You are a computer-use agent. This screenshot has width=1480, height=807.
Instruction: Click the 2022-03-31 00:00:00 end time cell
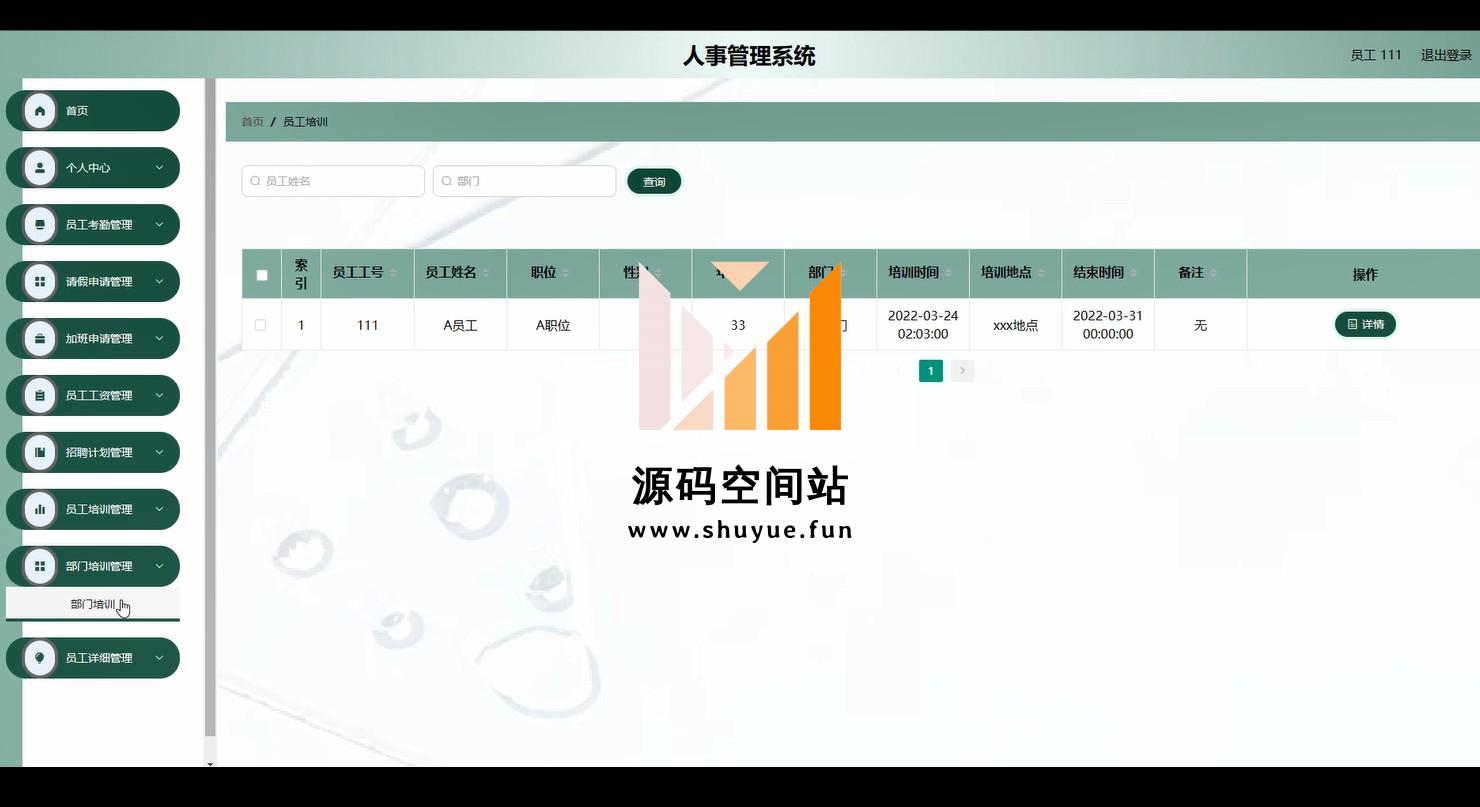click(x=1108, y=325)
